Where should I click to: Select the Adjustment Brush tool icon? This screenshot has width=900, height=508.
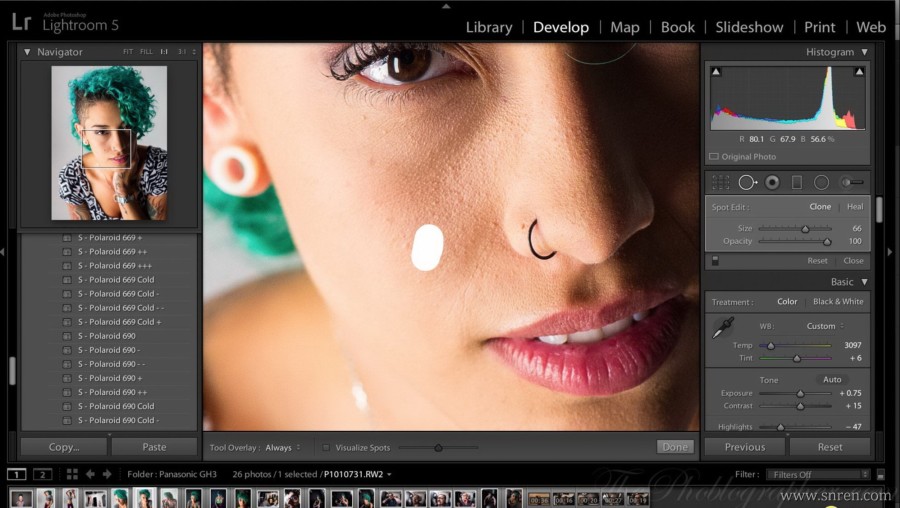[852, 183]
